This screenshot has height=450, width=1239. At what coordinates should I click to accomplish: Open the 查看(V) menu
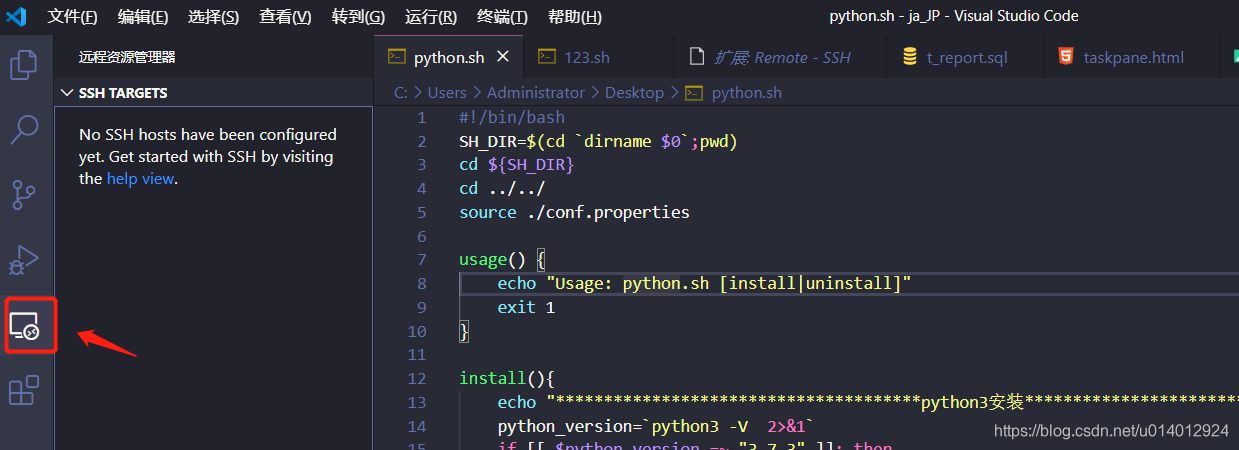[x=285, y=16]
